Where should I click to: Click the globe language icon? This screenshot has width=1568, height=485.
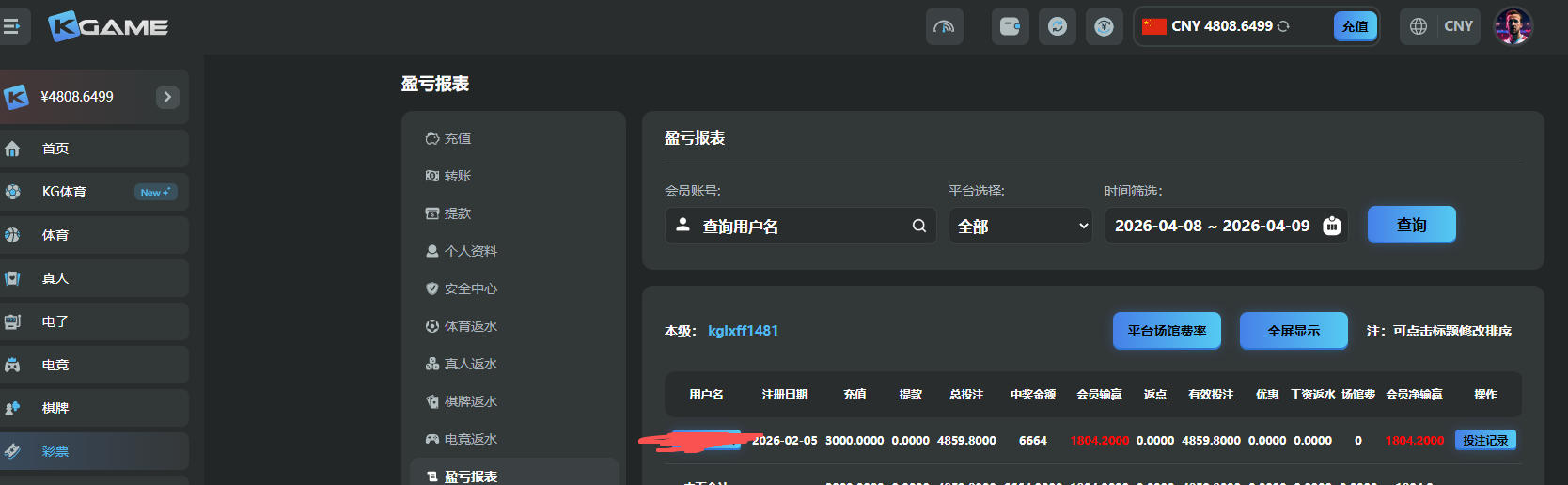[1419, 26]
